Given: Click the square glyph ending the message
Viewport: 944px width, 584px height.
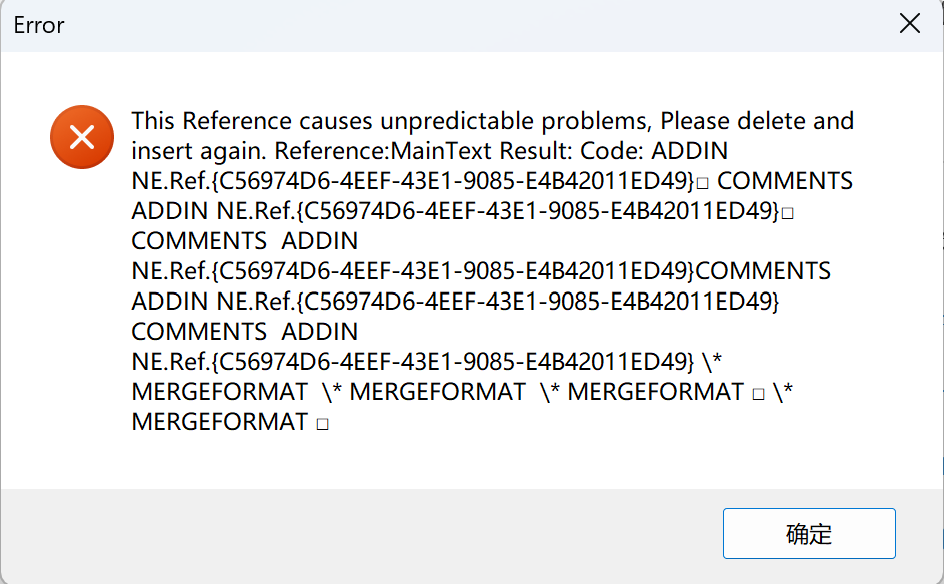Looking at the screenshot, I should [x=322, y=424].
